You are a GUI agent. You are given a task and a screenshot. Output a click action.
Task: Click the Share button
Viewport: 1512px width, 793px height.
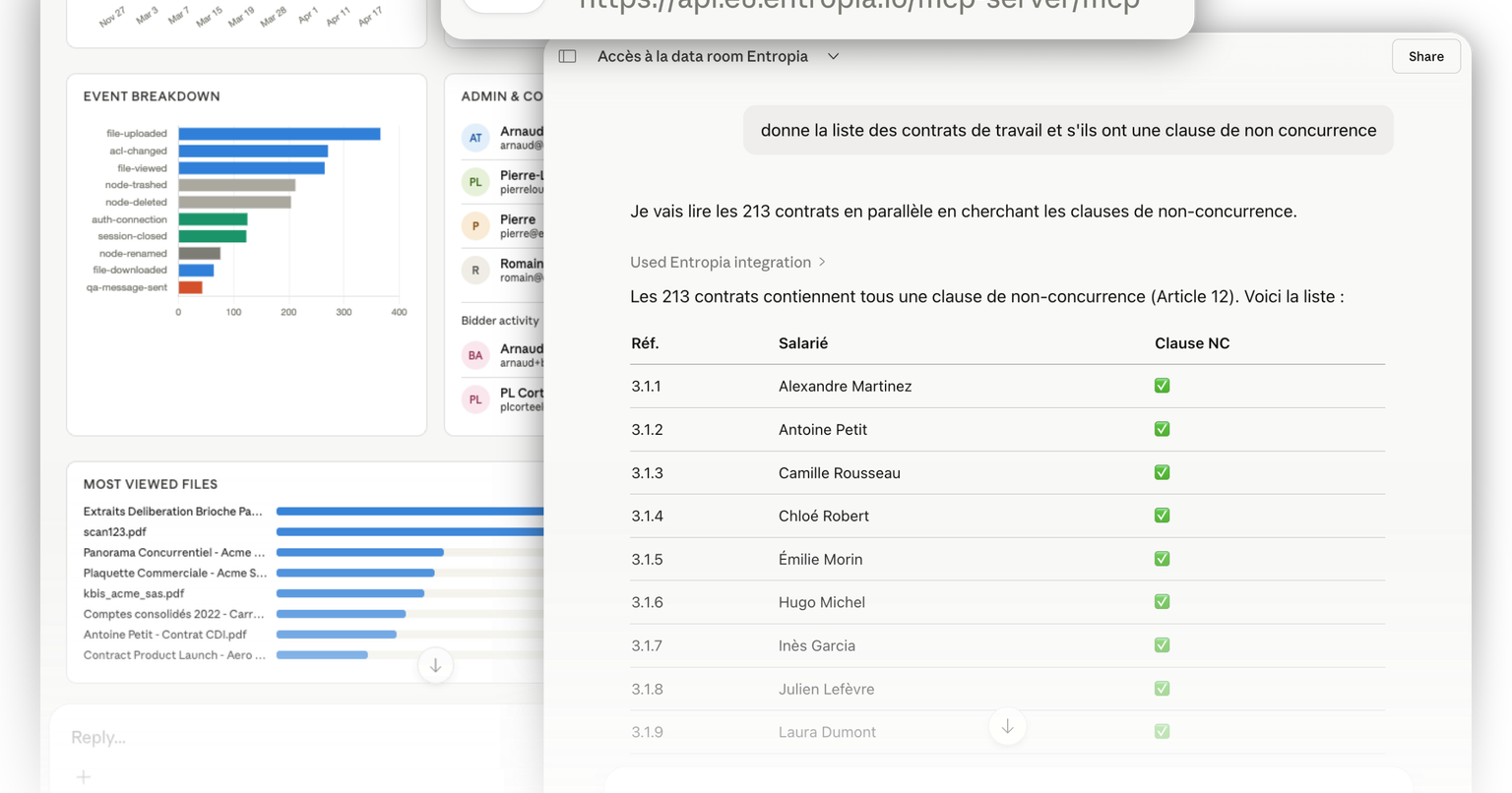coord(1425,56)
